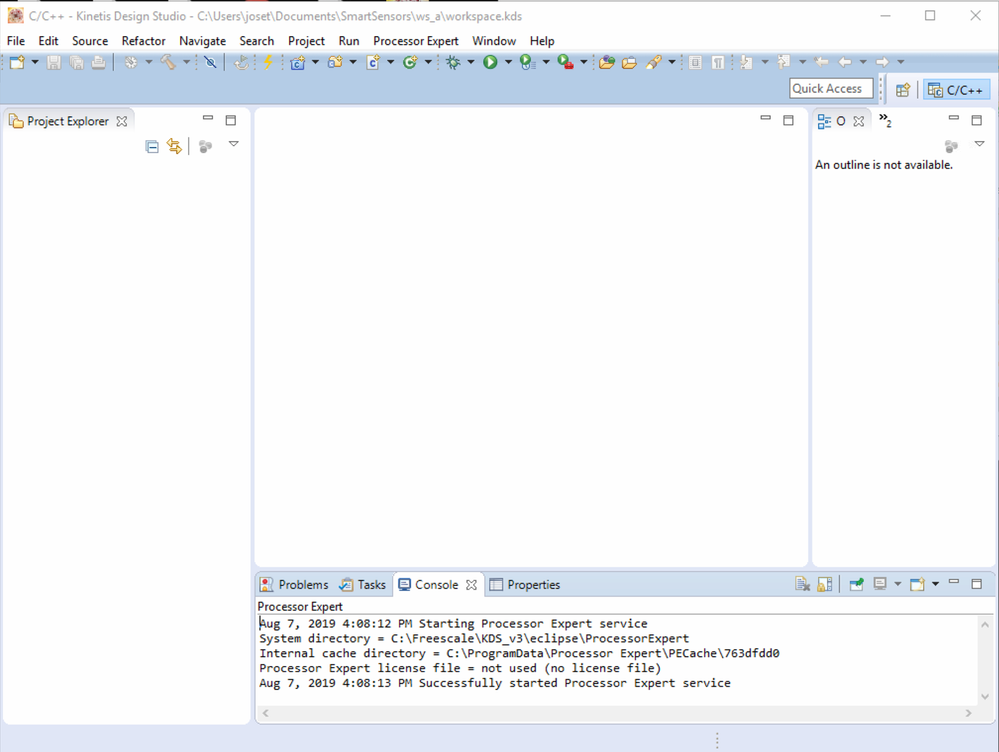Expand the hammer Build dropdown arrow
Viewport: 999px width, 752px height.
186,62
